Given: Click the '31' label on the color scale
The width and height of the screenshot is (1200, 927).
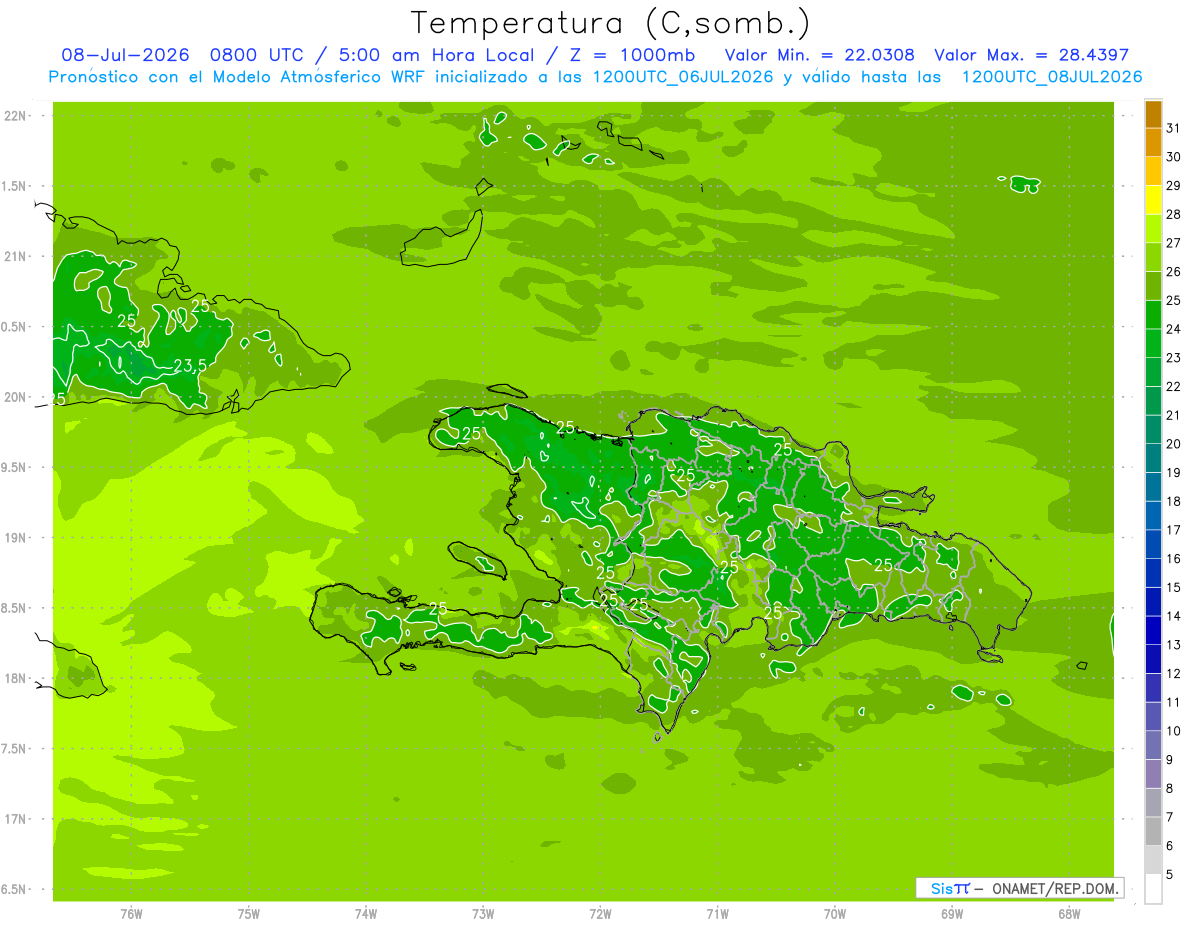Looking at the screenshot, I should pos(1173,128).
